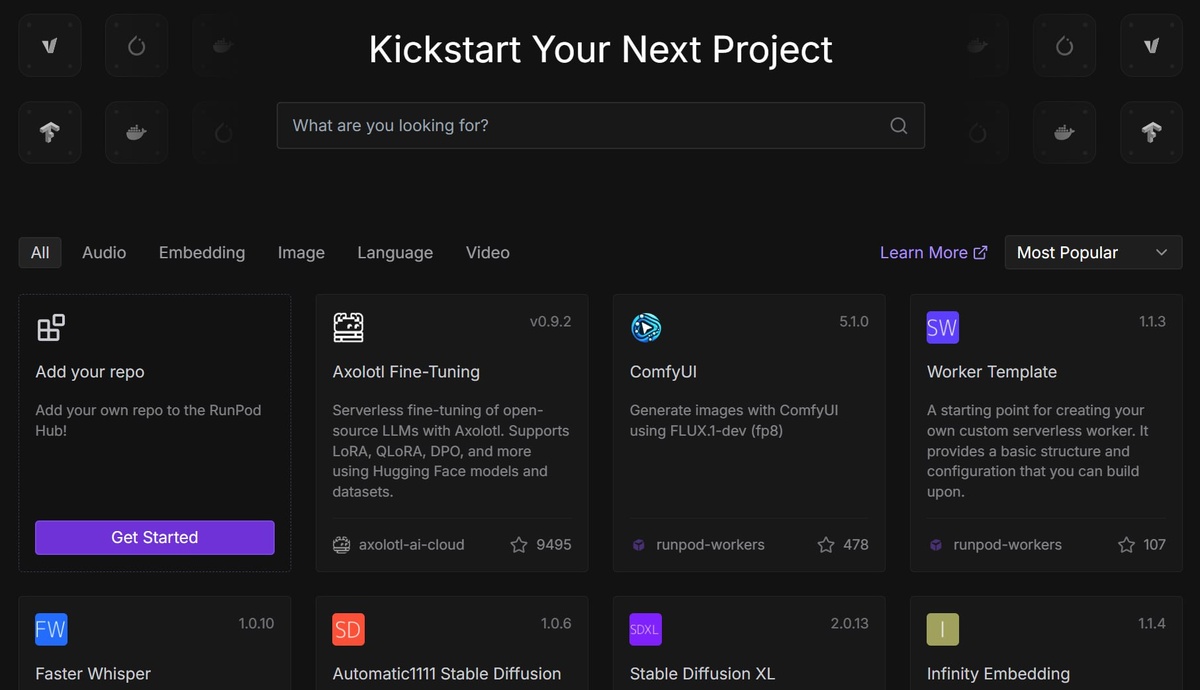Star the Worker Template repo
The height and width of the screenshot is (690, 1200).
[1126, 545]
